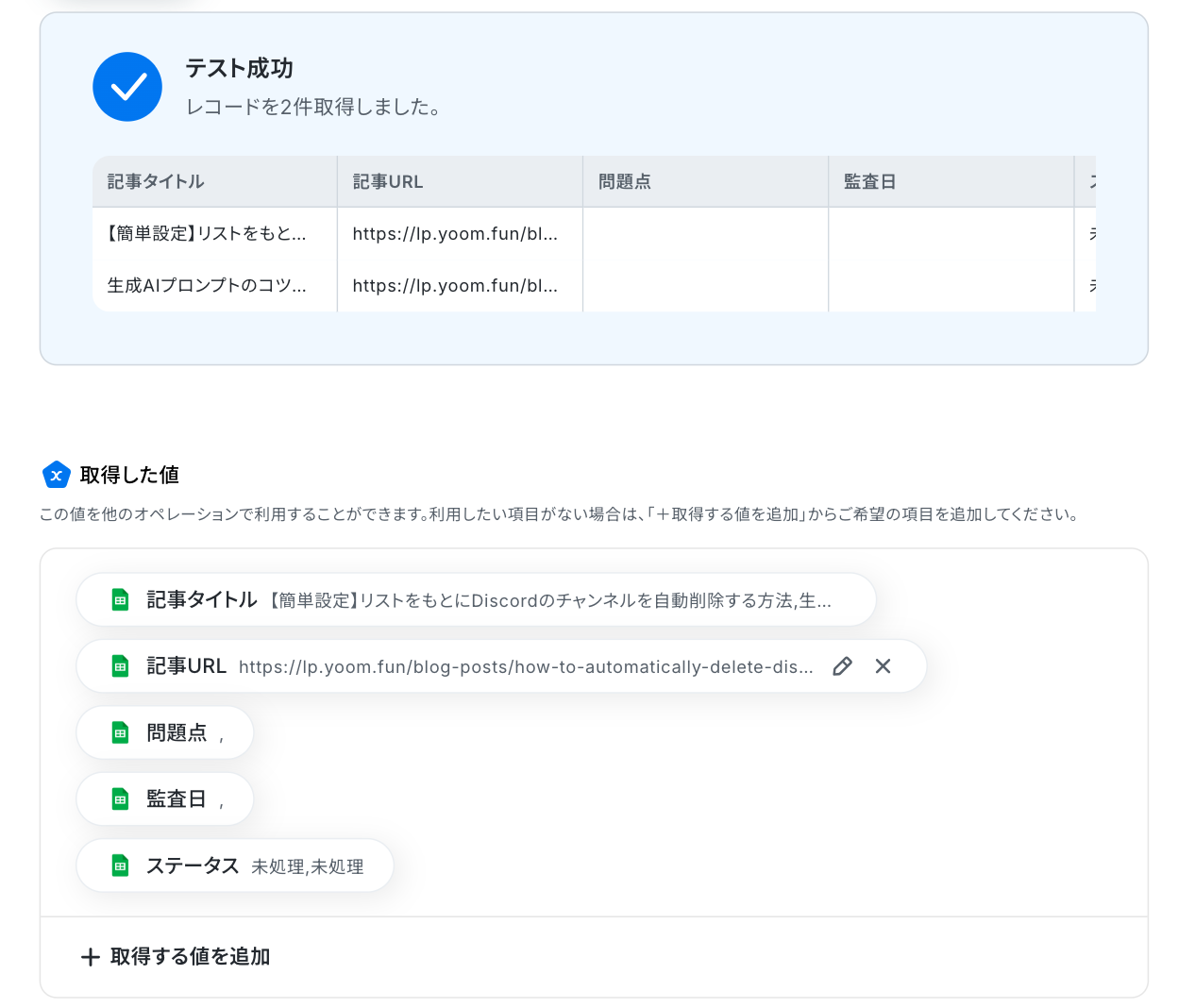Click the blue pentagon icon next to 取得した値
The image size is (1195, 1008).
point(57,475)
